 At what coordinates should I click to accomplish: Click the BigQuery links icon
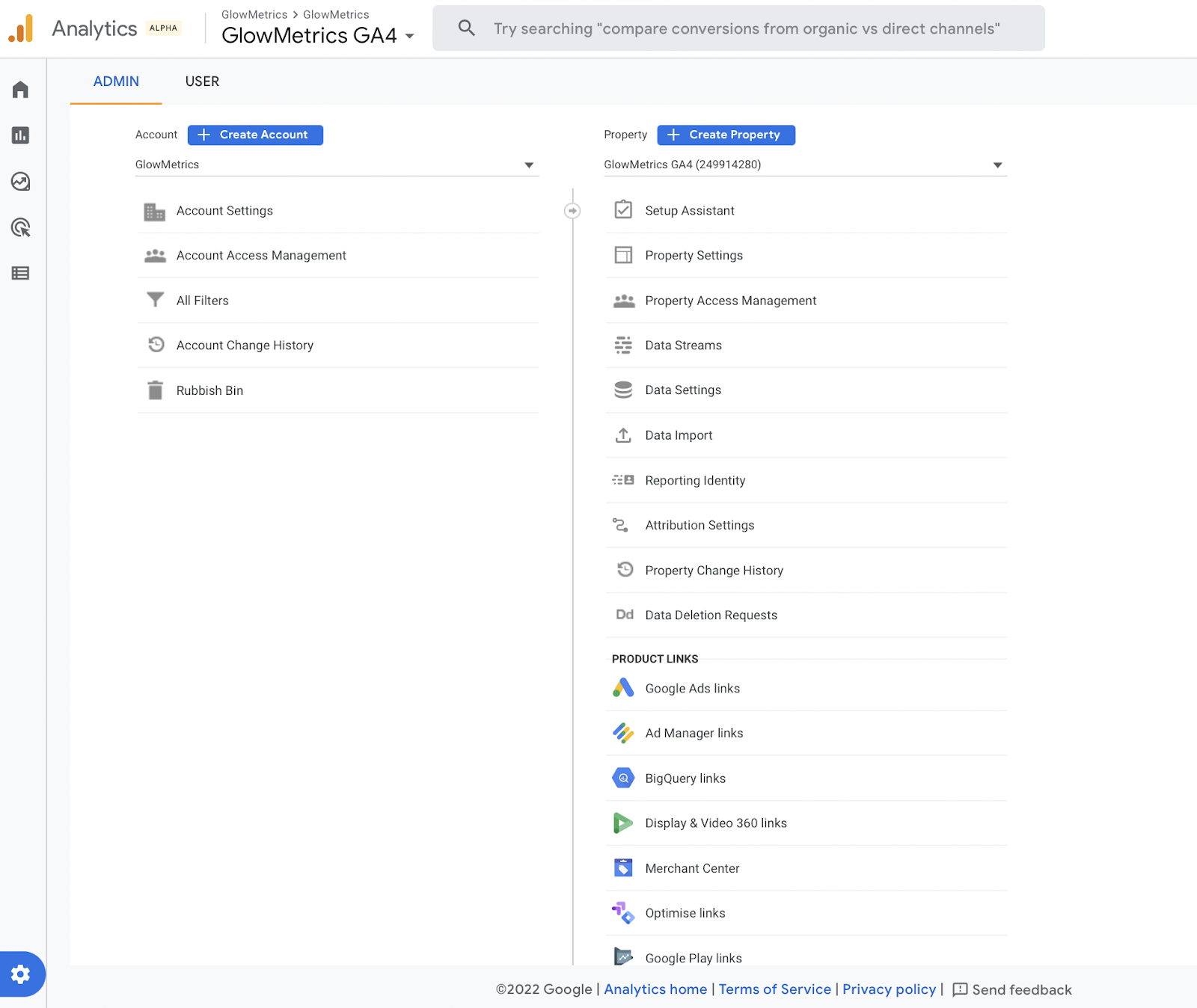tap(623, 778)
